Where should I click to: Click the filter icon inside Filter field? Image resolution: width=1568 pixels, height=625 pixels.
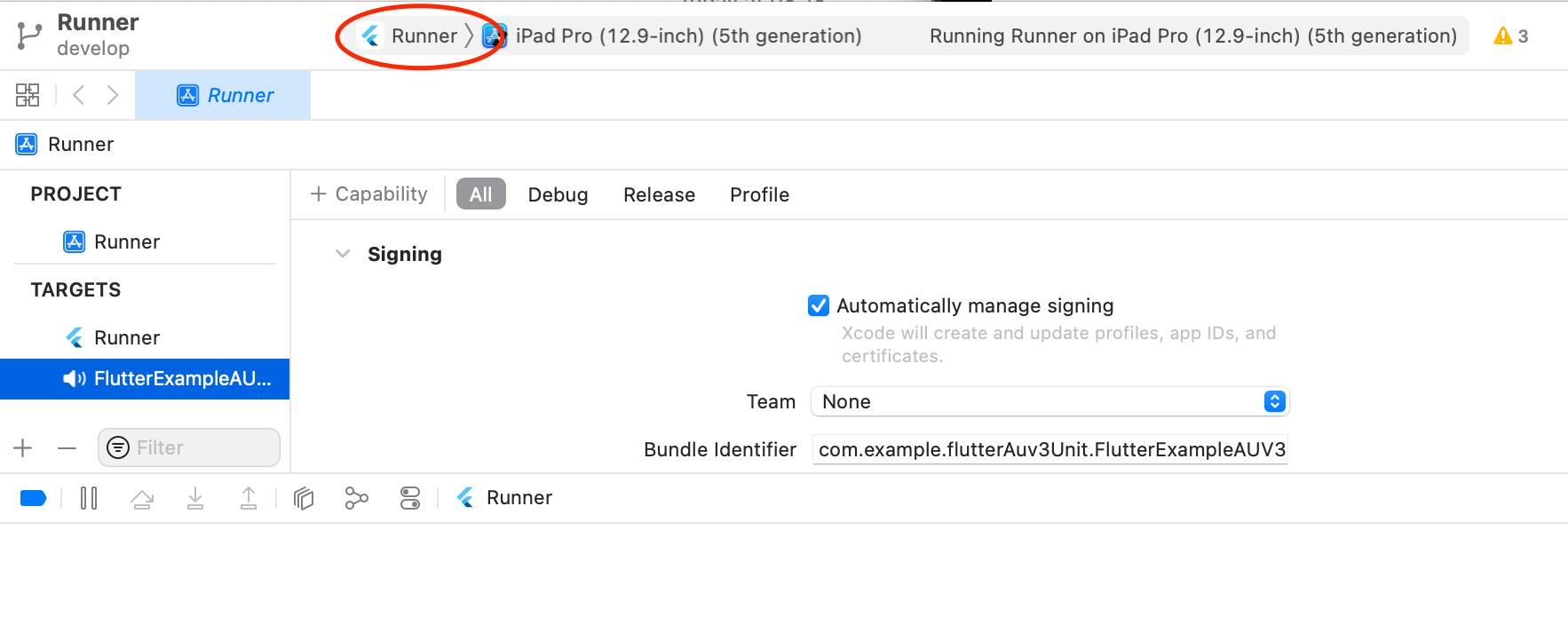click(118, 447)
